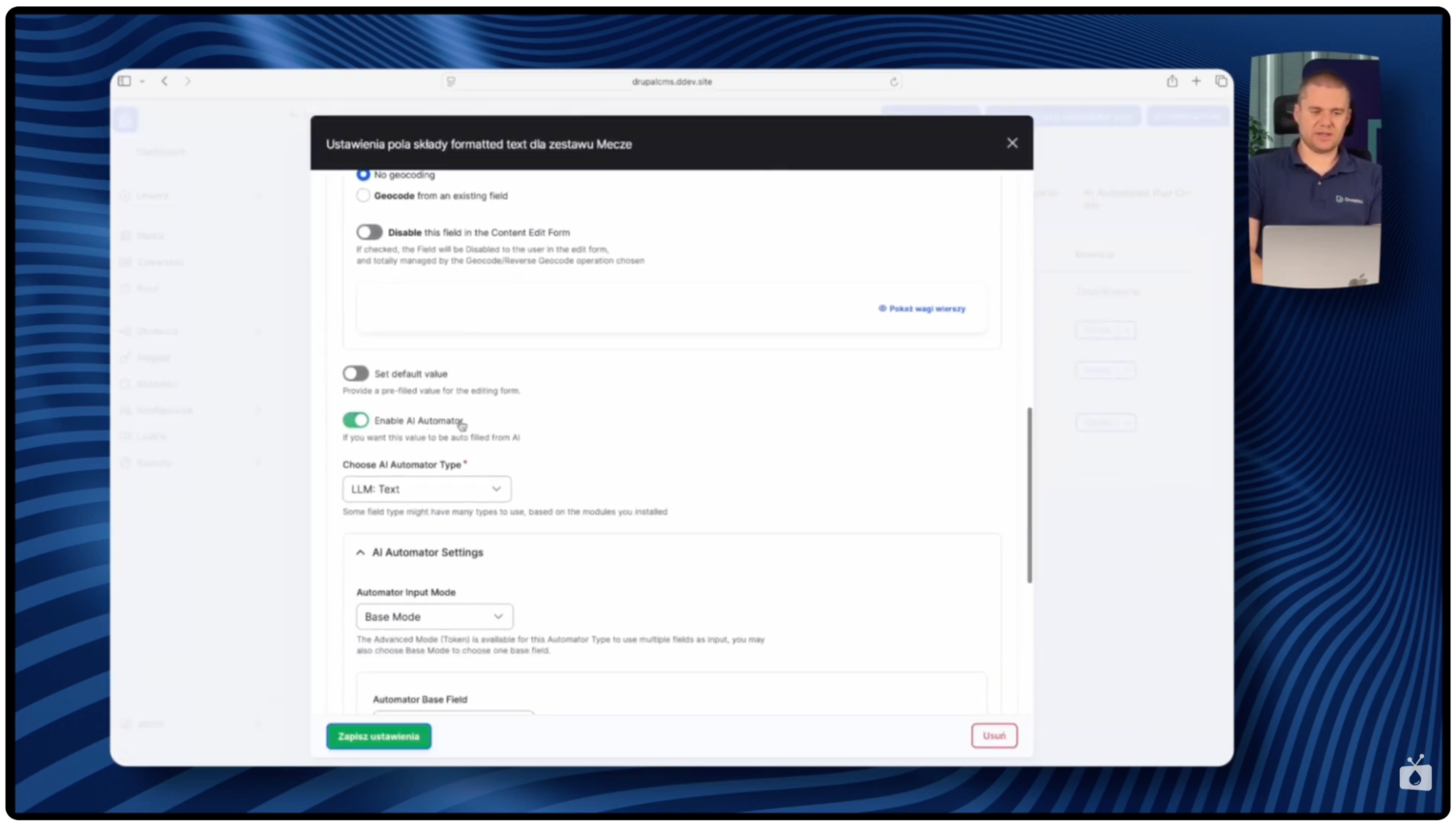
Task: Go back with browser back arrow
Action: 165,81
